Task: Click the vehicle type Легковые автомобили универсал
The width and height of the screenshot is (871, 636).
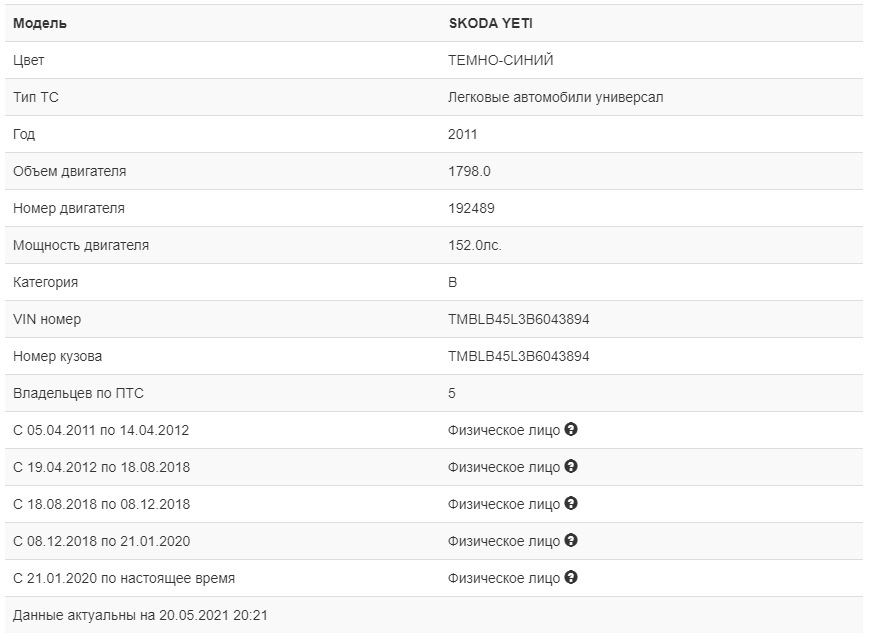Action: [555, 97]
